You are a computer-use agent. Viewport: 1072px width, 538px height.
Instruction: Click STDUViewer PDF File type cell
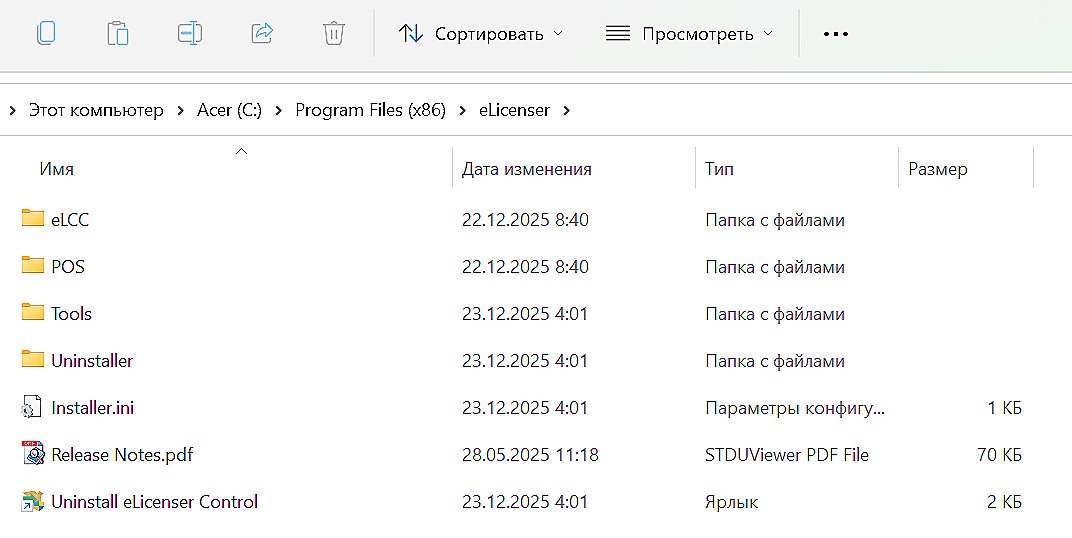(x=787, y=455)
